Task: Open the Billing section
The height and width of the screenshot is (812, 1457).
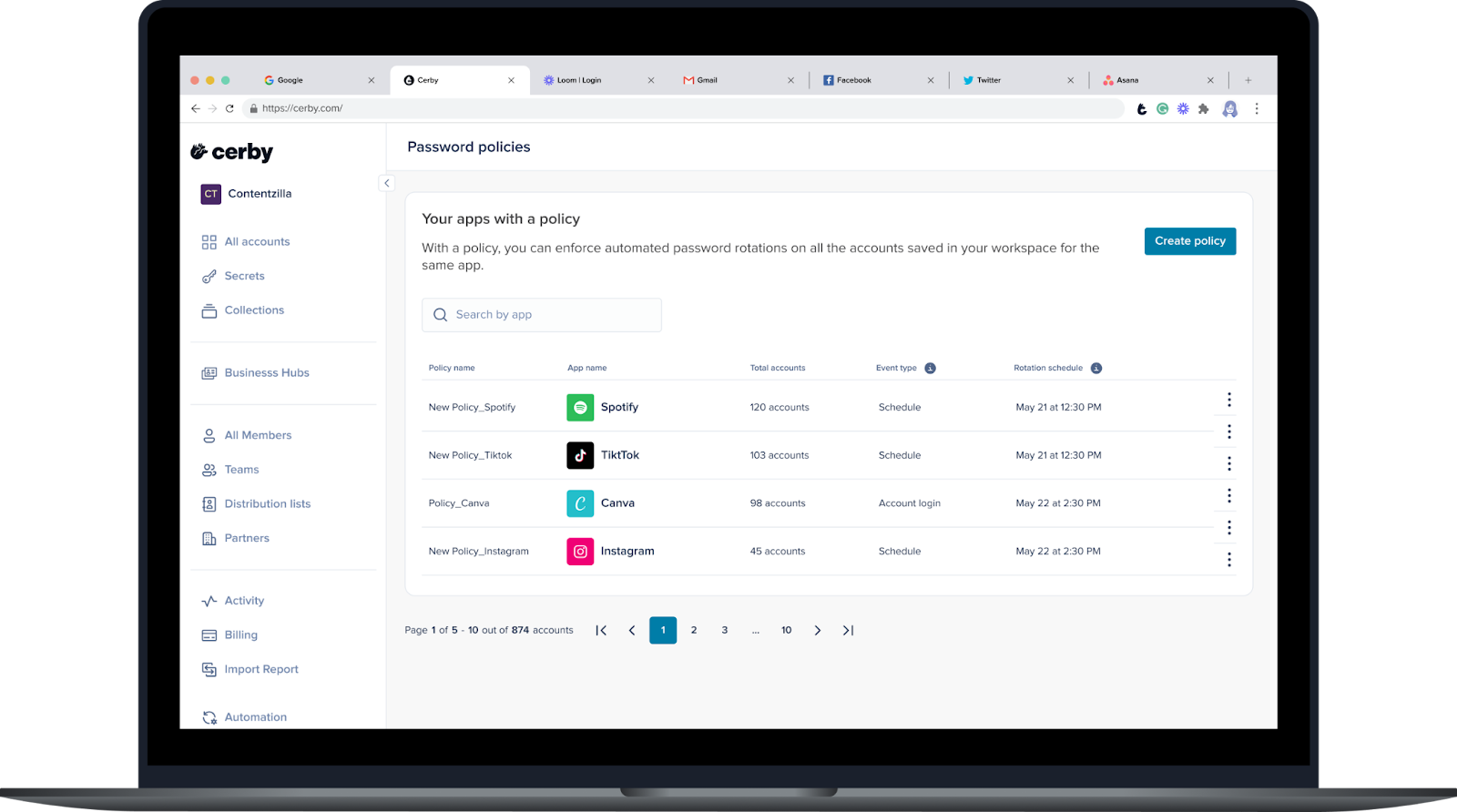Action: click(x=229, y=635)
